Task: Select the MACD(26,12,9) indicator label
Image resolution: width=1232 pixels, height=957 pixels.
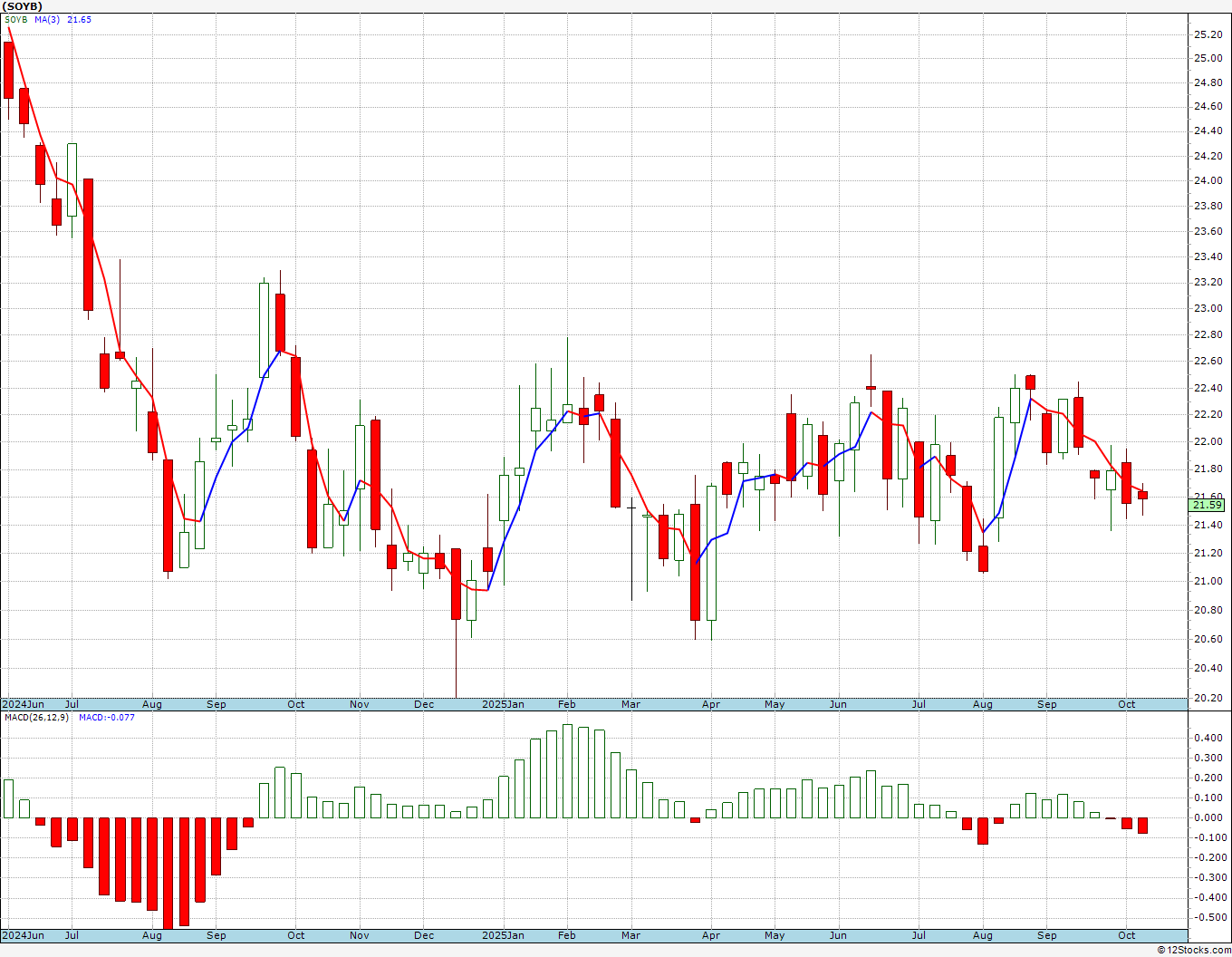Action: pos(36,718)
